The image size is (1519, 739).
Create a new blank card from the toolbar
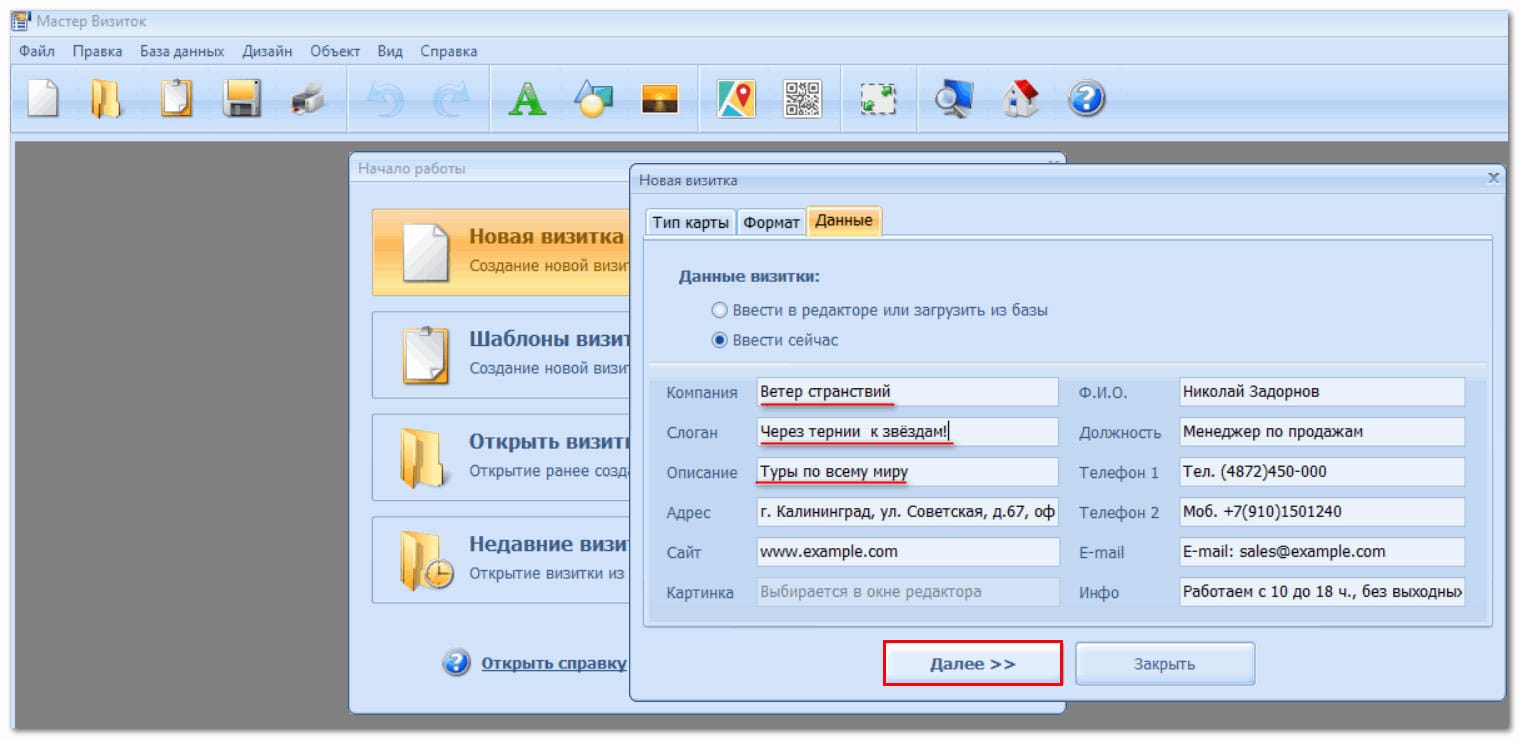pyautogui.click(x=43, y=98)
